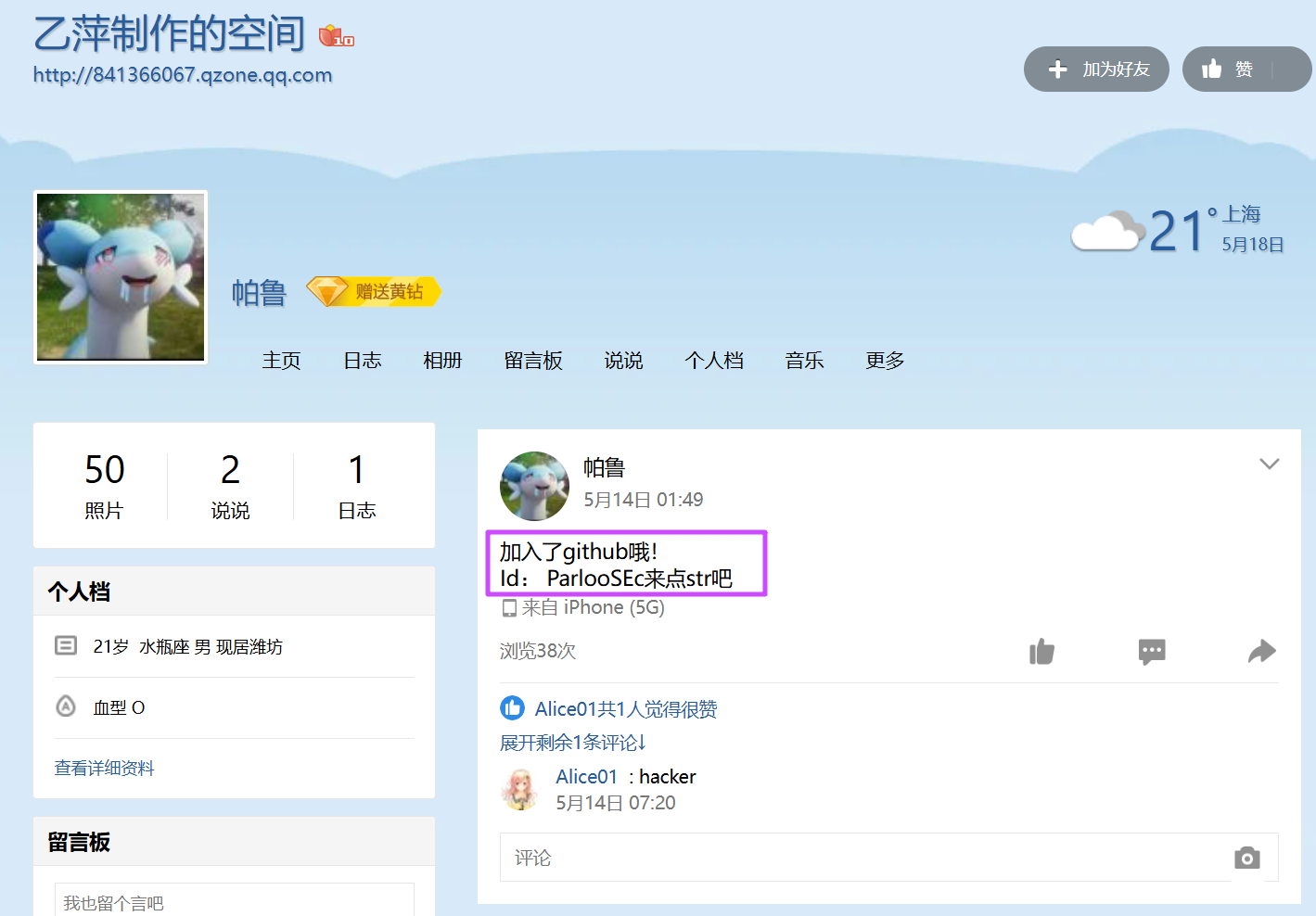Click the blue like badge beside Alice01
The width and height of the screenshot is (1316, 916).
(x=512, y=708)
